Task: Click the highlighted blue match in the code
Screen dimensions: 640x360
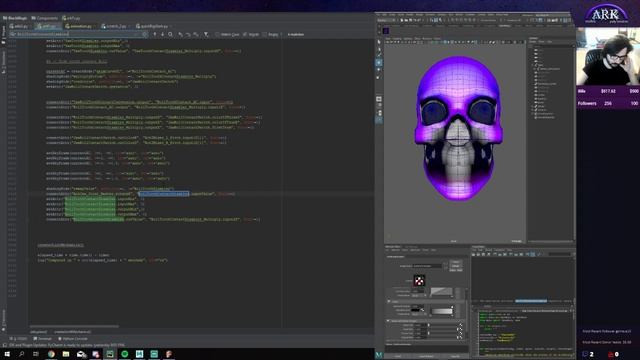Action: click(x=164, y=194)
